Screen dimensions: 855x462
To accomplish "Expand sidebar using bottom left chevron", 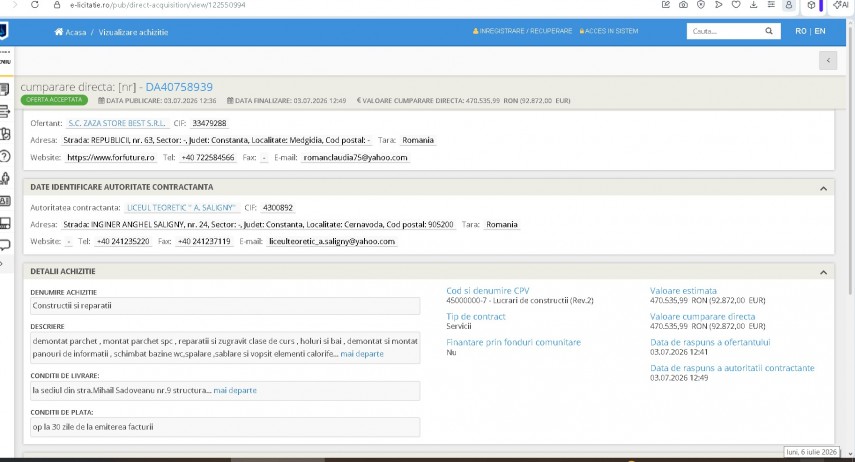I will [x=2, y=264].
